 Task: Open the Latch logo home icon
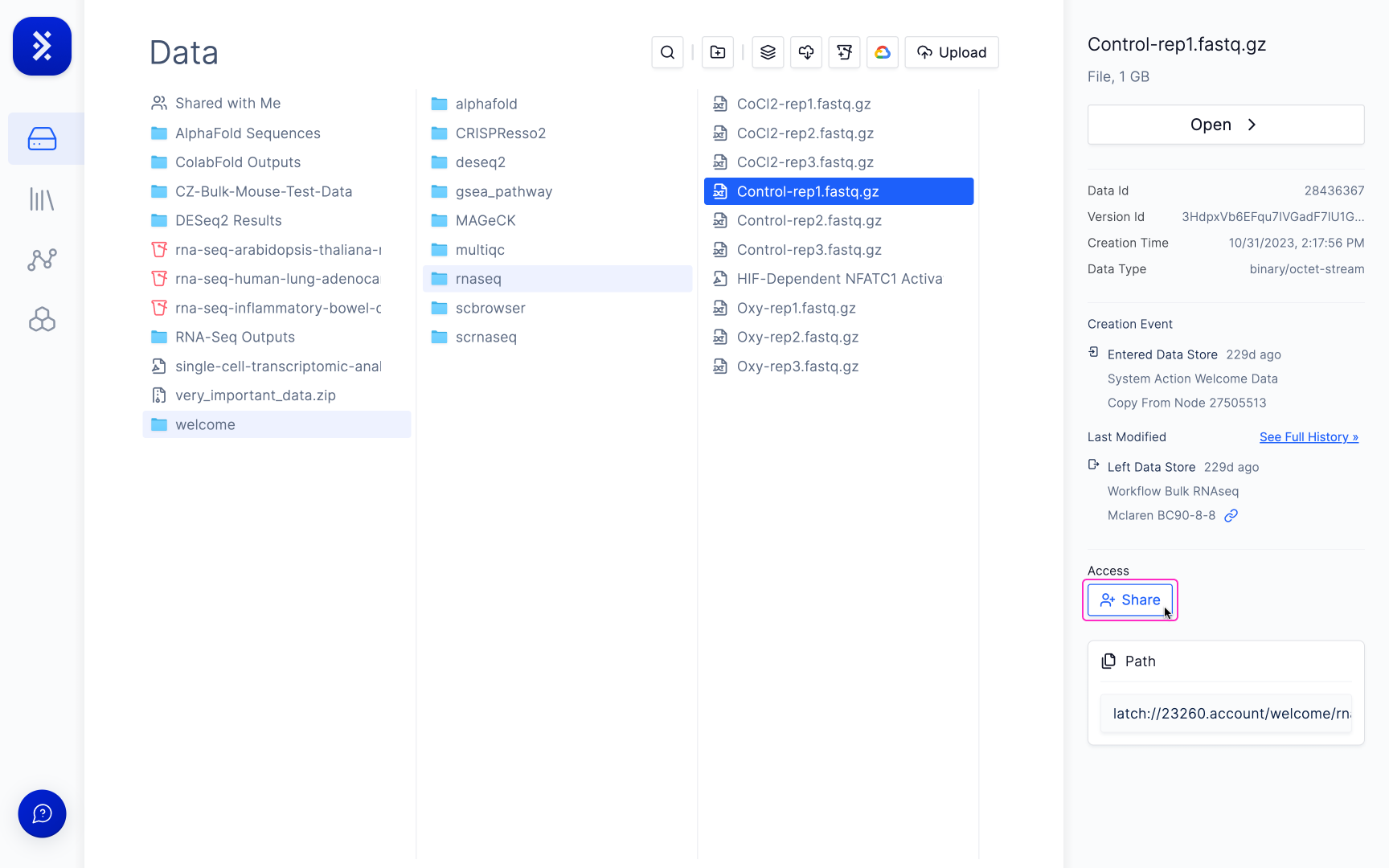[x=42, y=46]
